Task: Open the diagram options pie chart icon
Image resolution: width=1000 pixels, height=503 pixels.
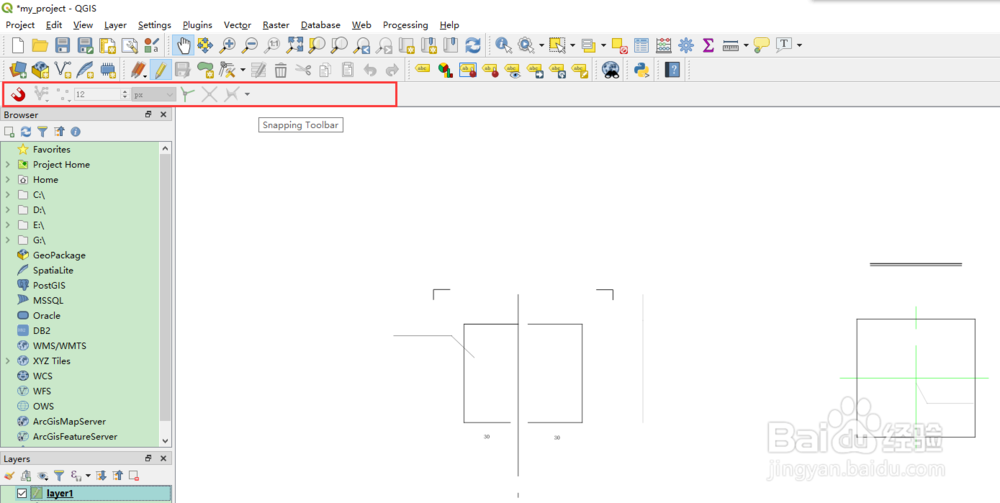Action: tap(445, 69)
